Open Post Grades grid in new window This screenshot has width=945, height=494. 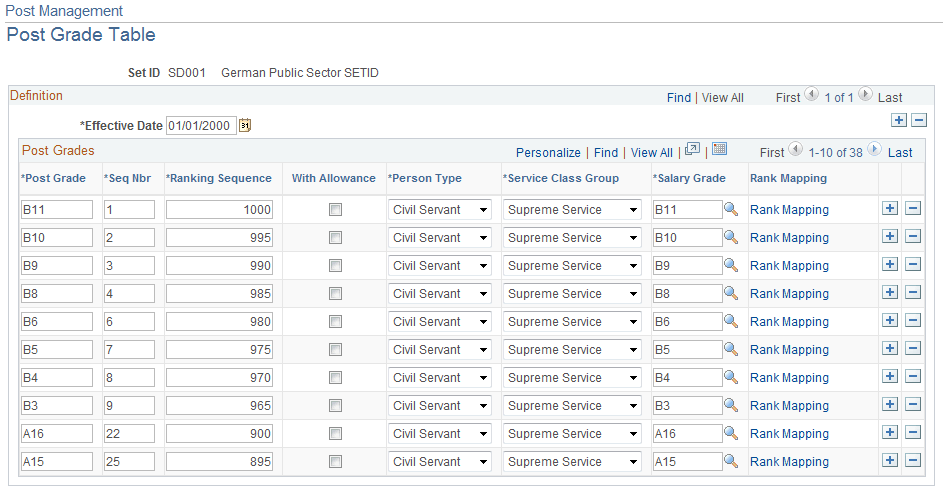(692, 149)
